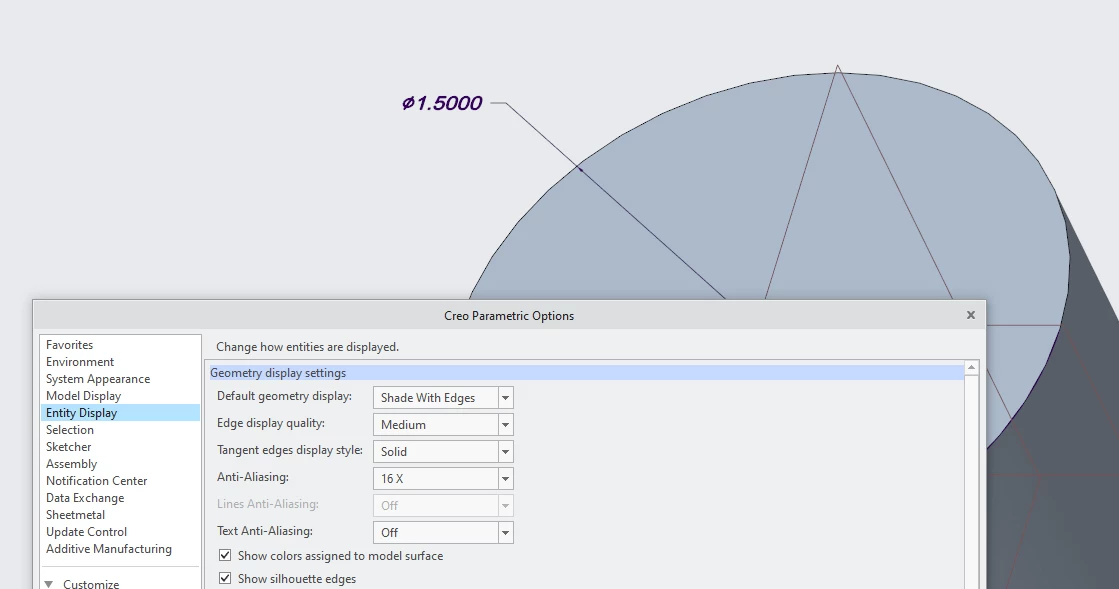The height and width of the screenshot is (589, 1119).
Task: Click the Shade With Edges value field
Action: coord(435,398)
